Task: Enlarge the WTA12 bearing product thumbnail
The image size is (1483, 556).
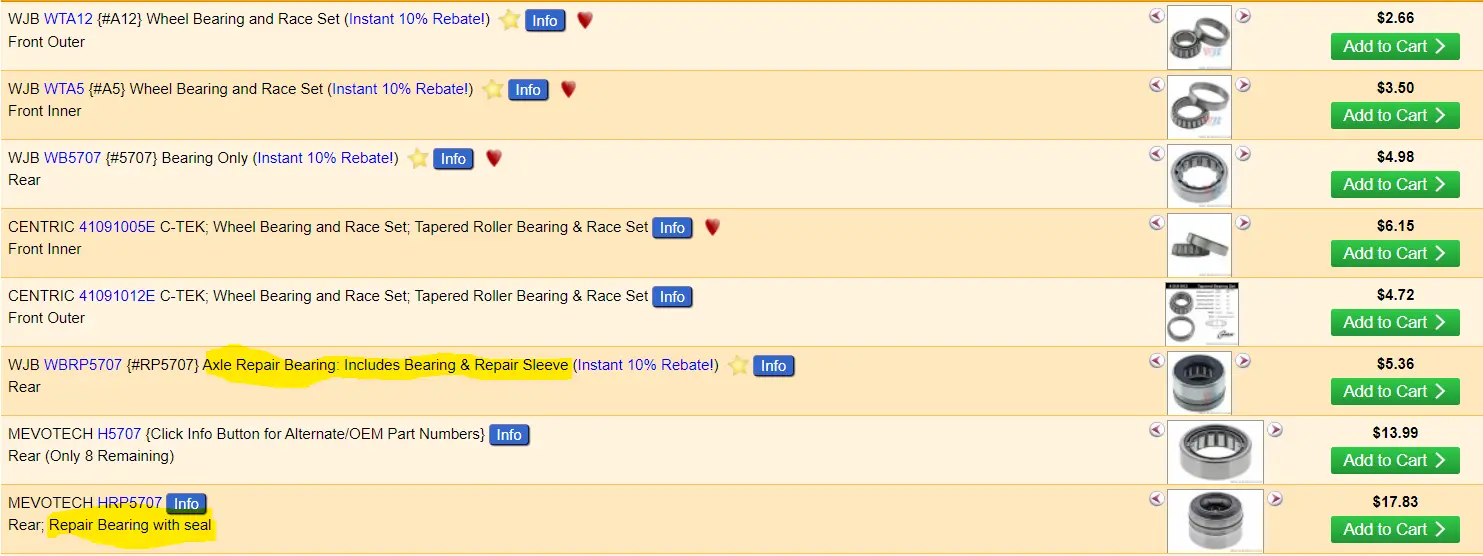Action: pos(1199,37)
